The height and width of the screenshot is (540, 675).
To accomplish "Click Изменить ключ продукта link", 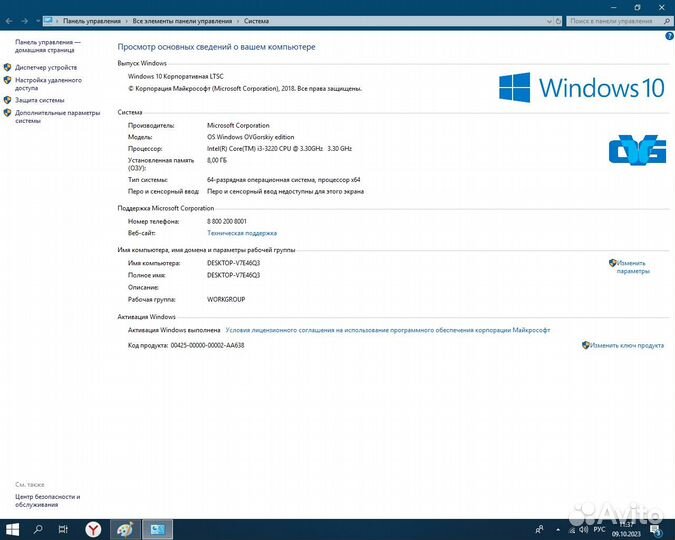I will [626, 345].
